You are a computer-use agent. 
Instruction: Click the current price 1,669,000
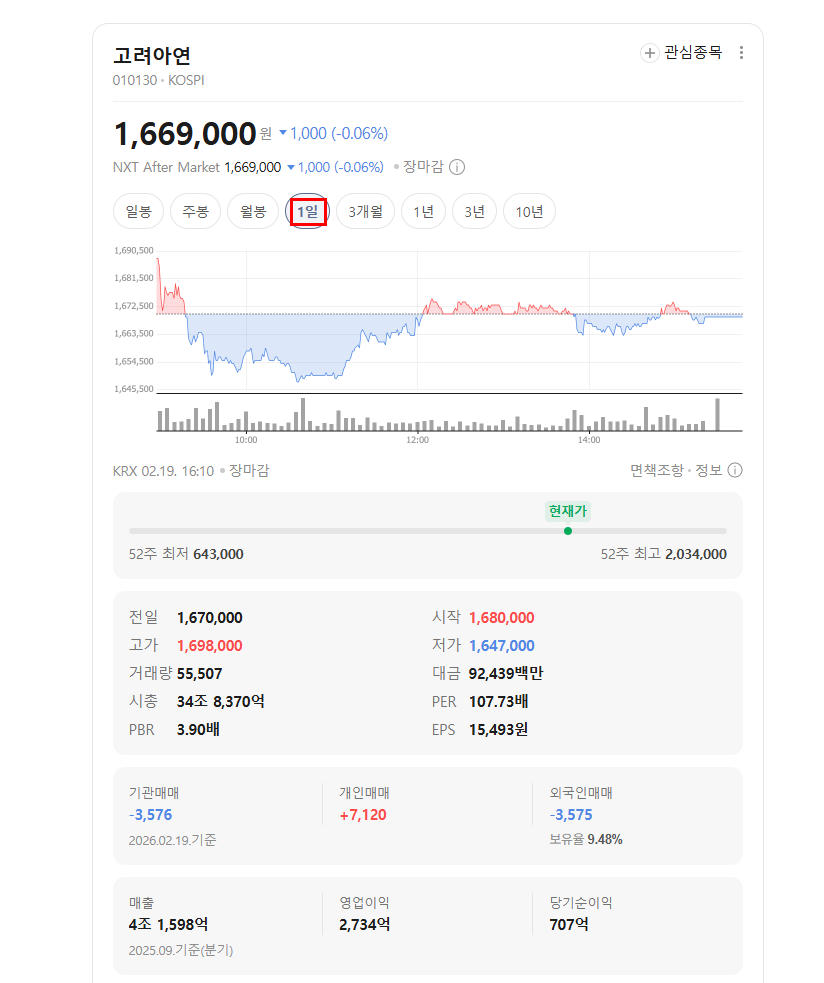[x=185, y=134]
